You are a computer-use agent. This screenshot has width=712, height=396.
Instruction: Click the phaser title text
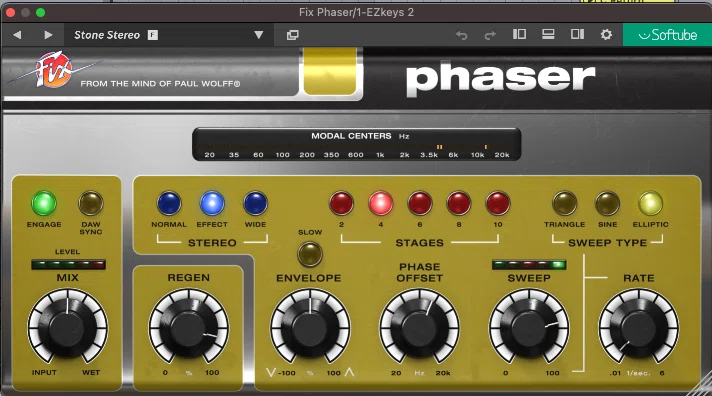pyautogui.click(x=500, y=80)
